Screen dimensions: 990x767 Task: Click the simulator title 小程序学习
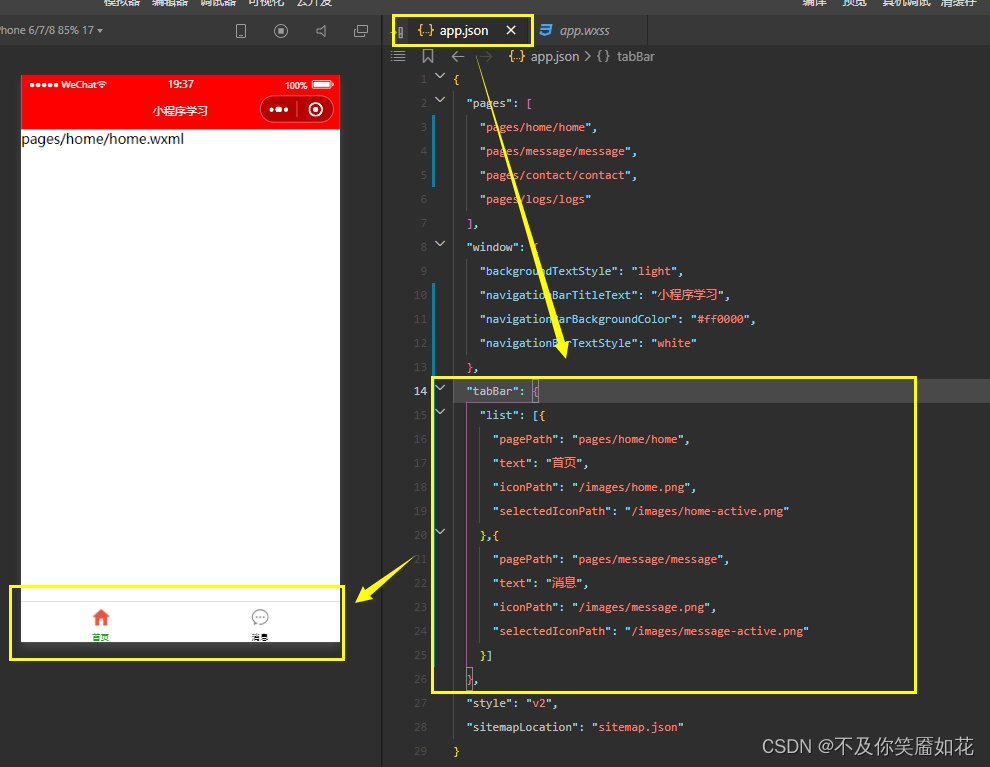pos(180,111)
